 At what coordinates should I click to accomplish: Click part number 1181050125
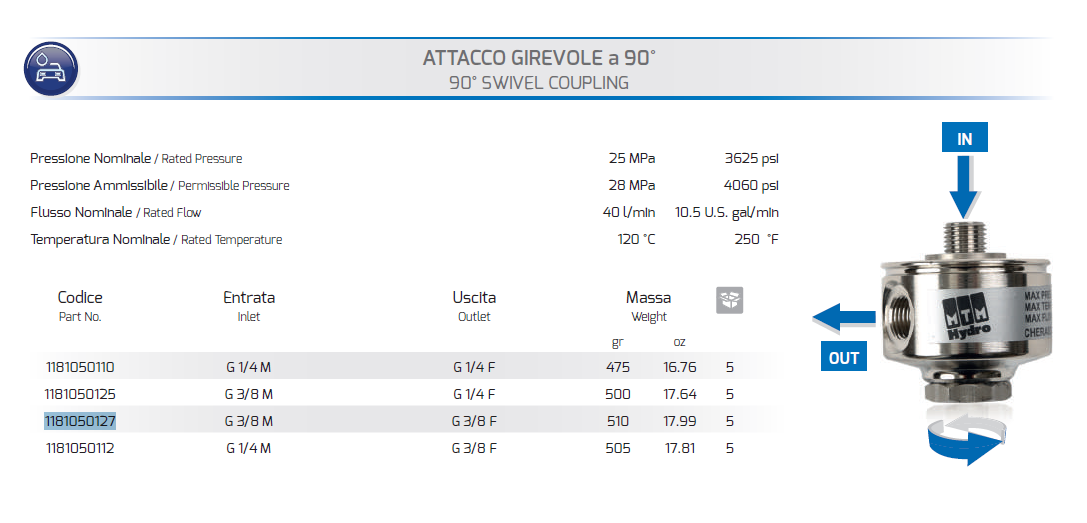pos(79,394)
